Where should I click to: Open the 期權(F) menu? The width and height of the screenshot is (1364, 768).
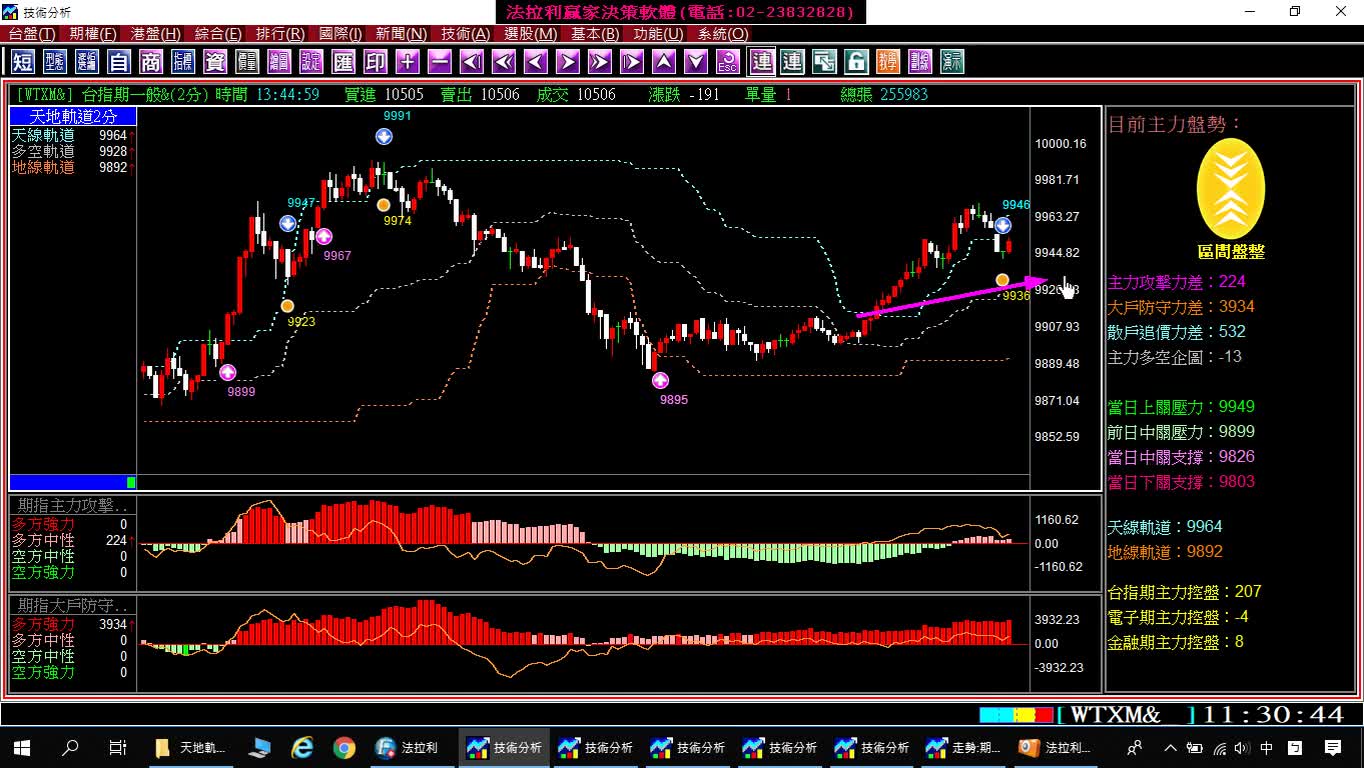pos(93,34)
